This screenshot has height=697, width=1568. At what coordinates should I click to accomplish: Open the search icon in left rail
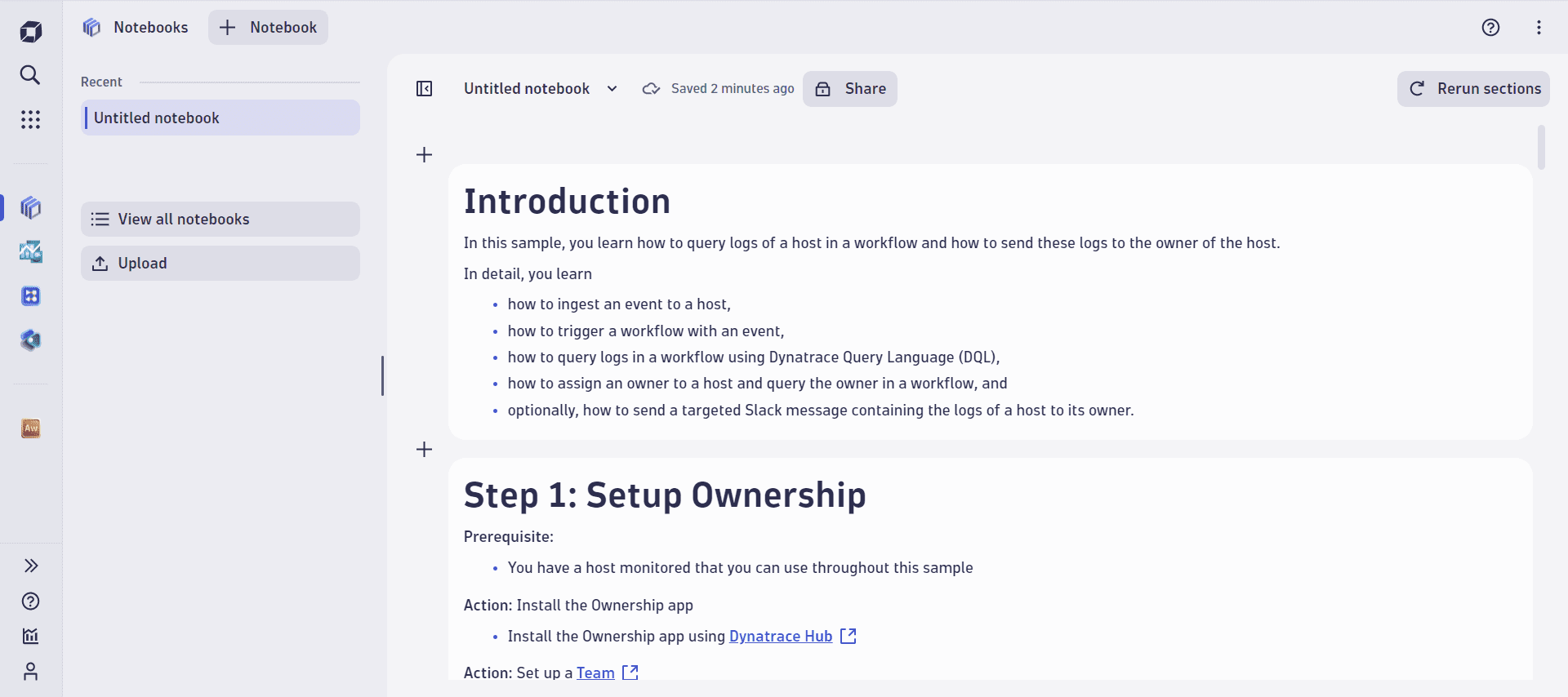tap(30, 75)
